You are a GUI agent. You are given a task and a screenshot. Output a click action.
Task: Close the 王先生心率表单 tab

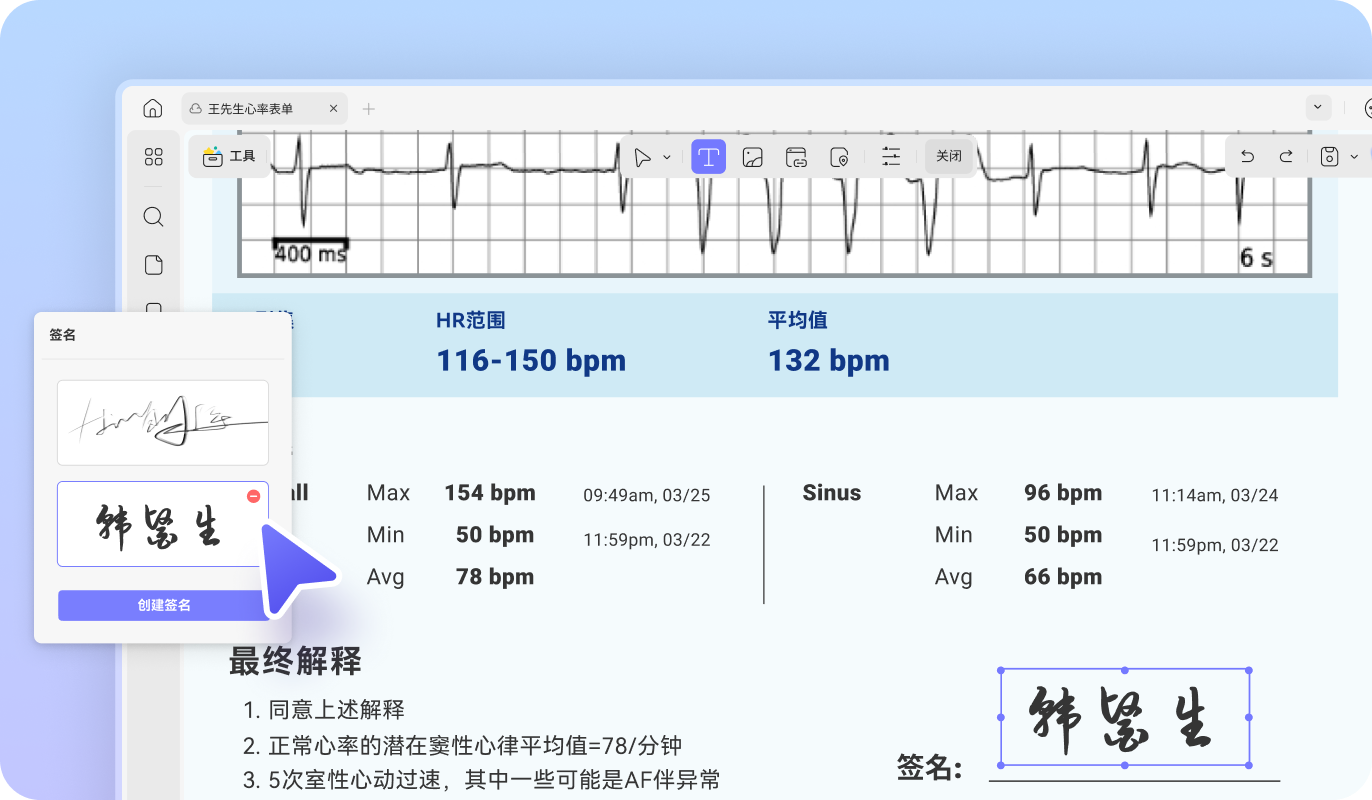pos(334,108)
